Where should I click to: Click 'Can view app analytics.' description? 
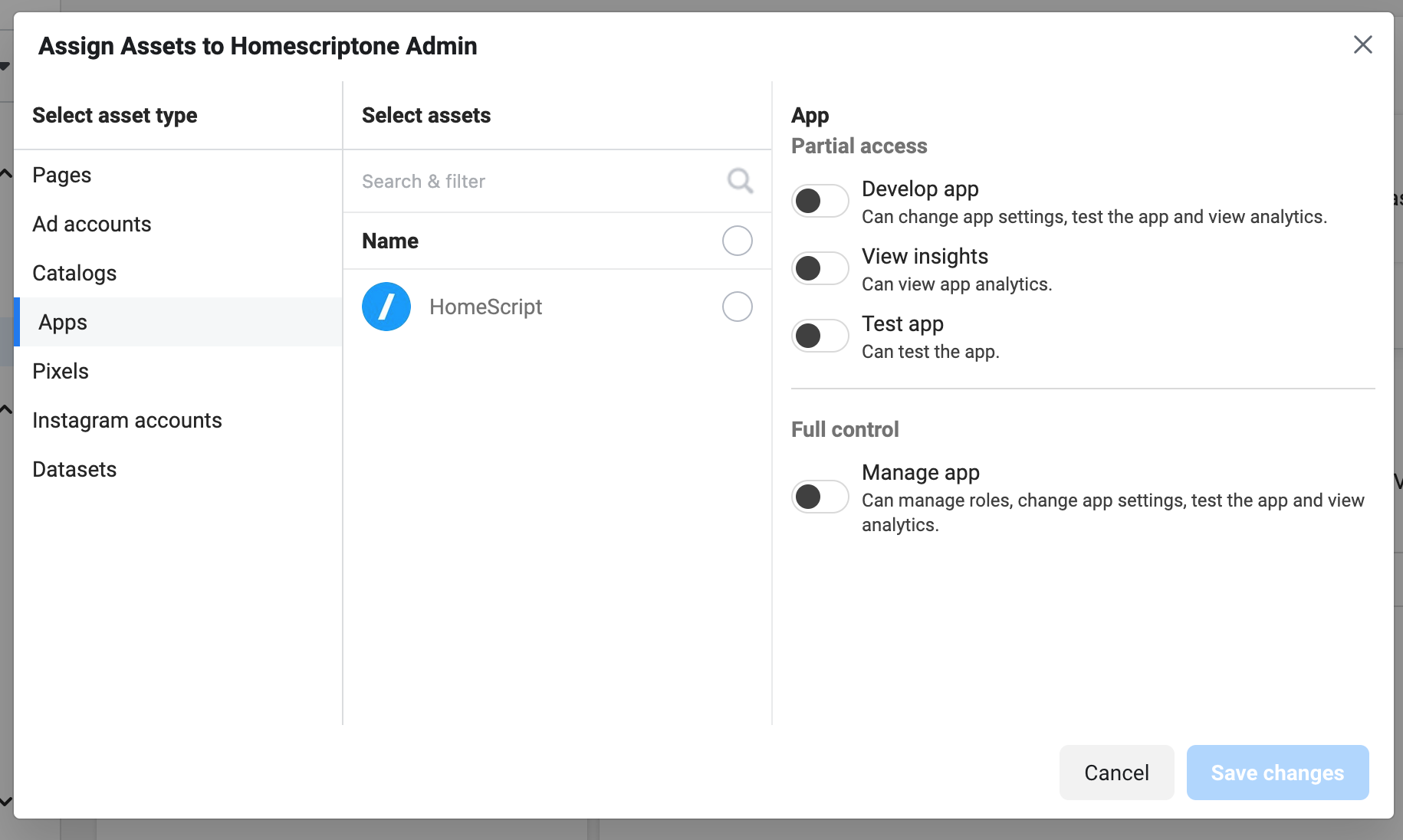957,284
